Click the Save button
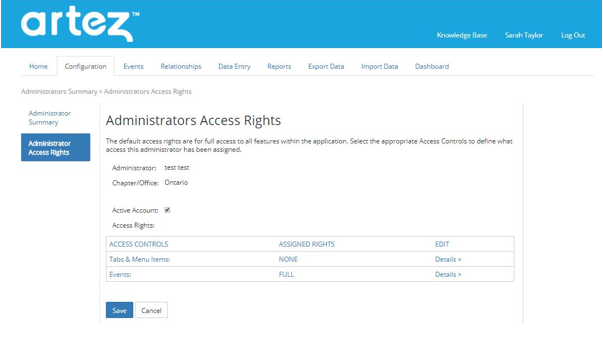The width and height of the screenshot is (603, 360). tap(119, 310)
